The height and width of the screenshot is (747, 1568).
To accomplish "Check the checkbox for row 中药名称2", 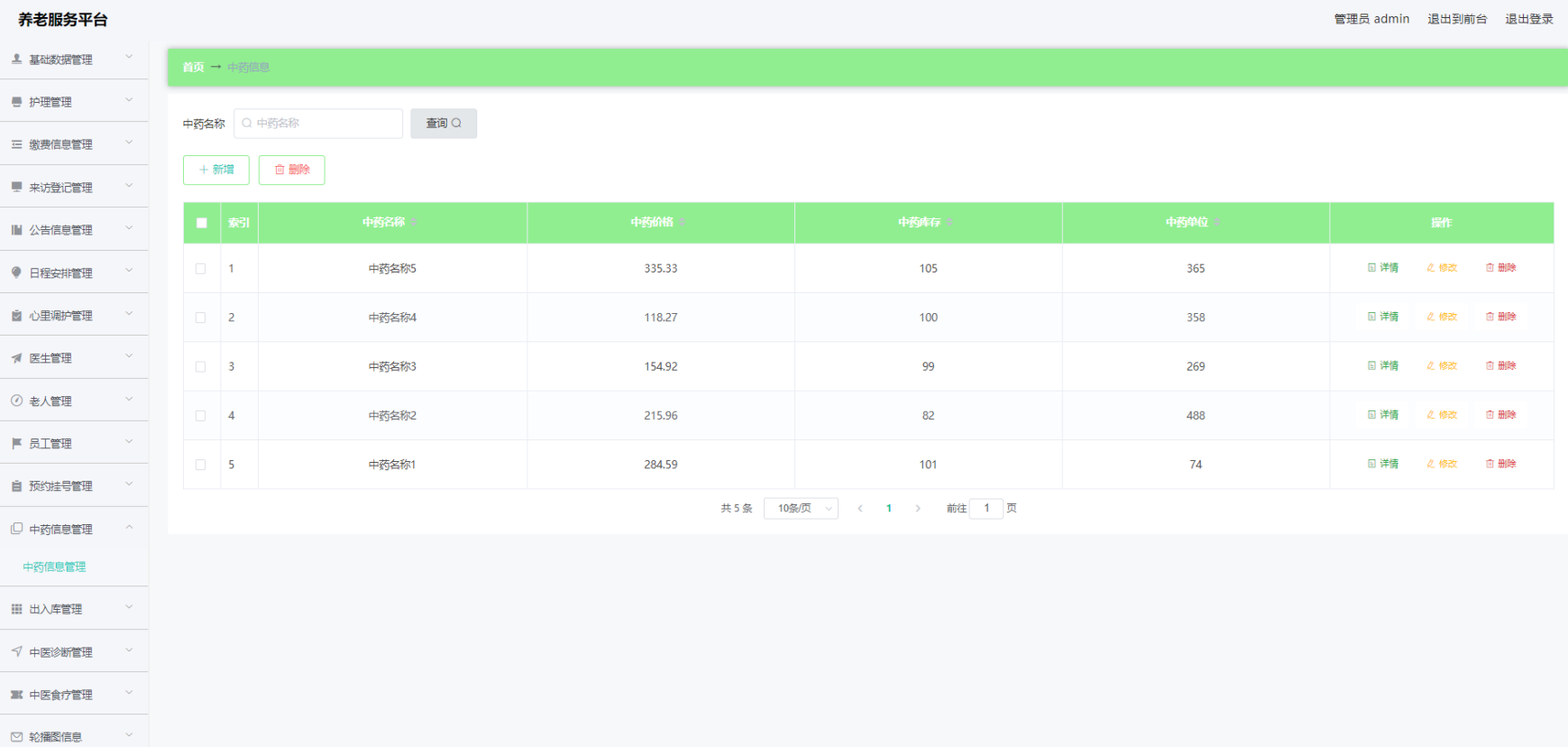I will click(200, 416).
